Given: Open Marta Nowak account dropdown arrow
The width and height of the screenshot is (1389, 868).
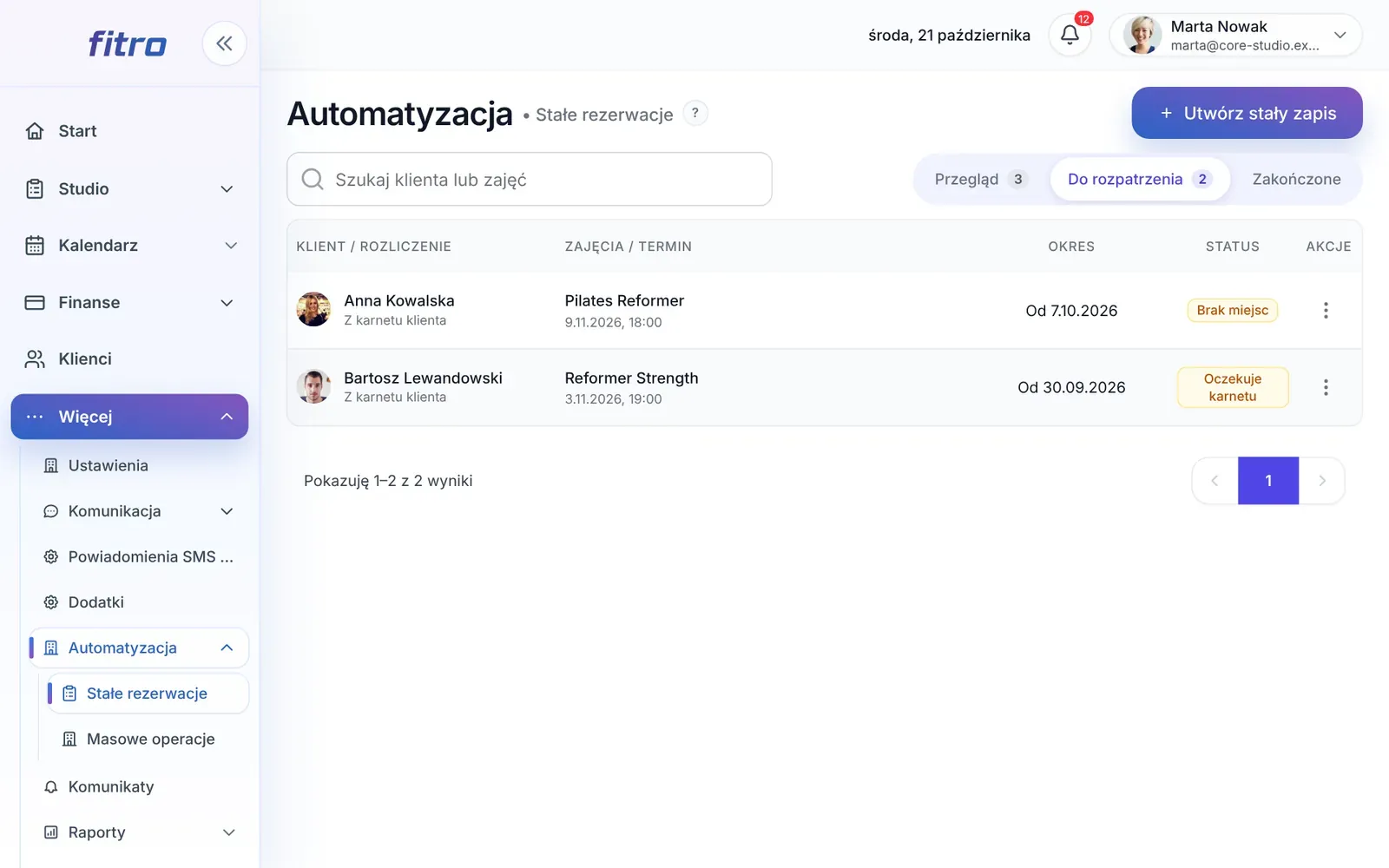Looking at the screenshot, I should tap(1340, 35).
